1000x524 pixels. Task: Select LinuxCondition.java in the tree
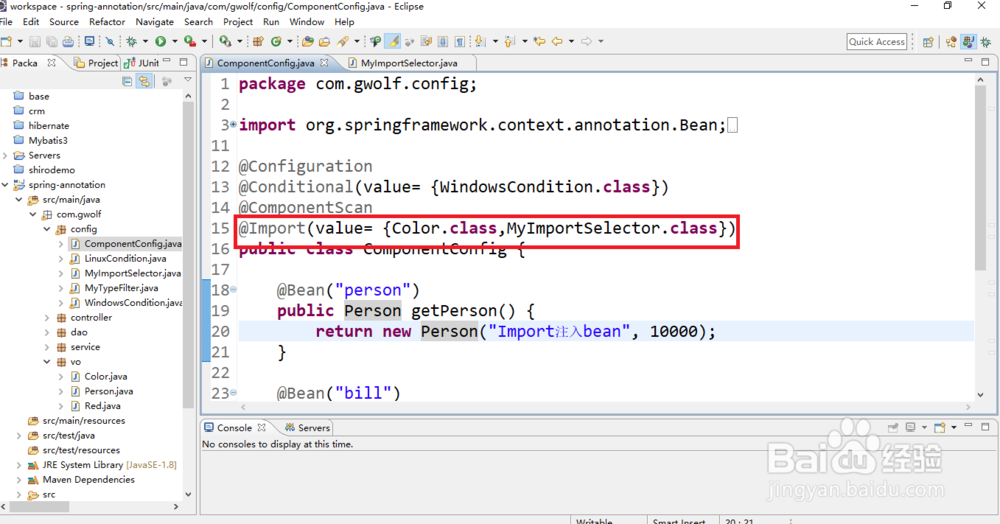[x=125, y=259]
